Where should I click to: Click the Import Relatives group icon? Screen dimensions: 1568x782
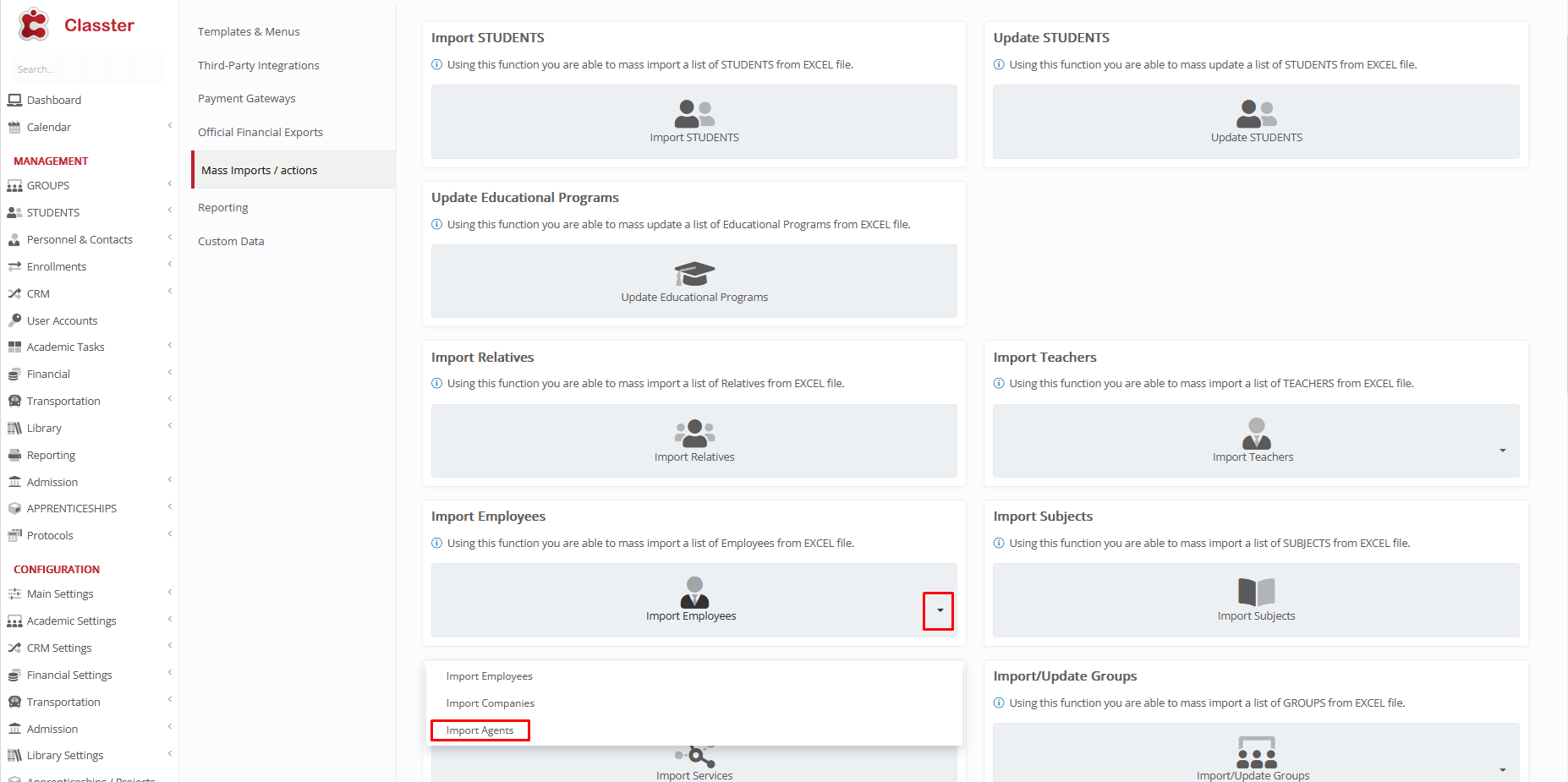click(x=694, y=433)
